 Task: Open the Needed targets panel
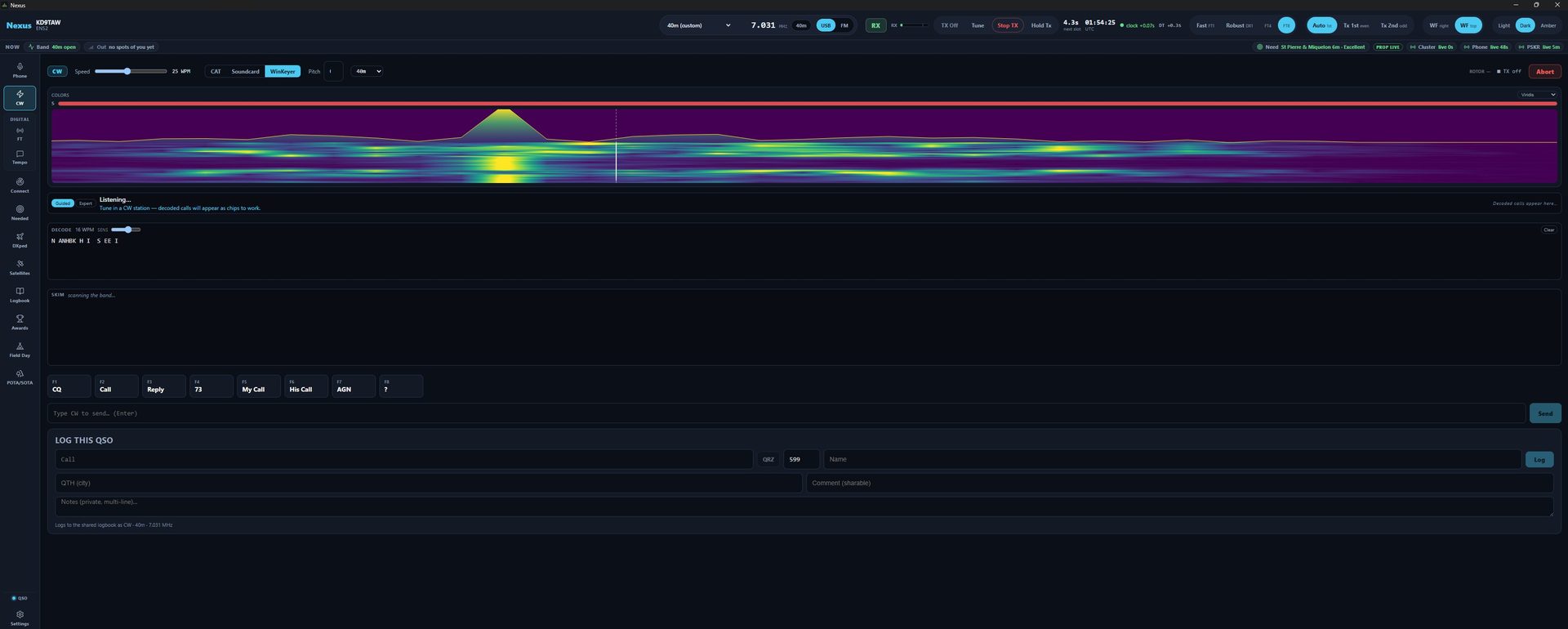(x=20, y=212)
